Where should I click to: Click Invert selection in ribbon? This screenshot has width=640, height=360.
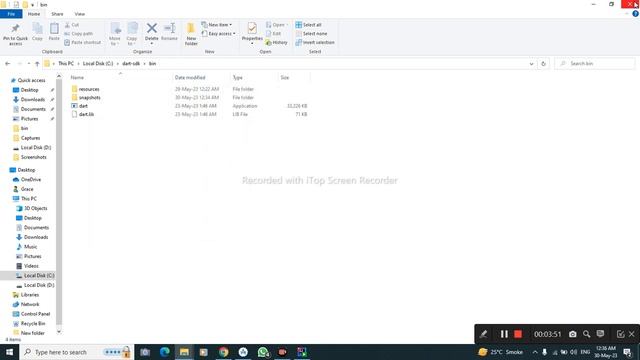click(315, 42)
